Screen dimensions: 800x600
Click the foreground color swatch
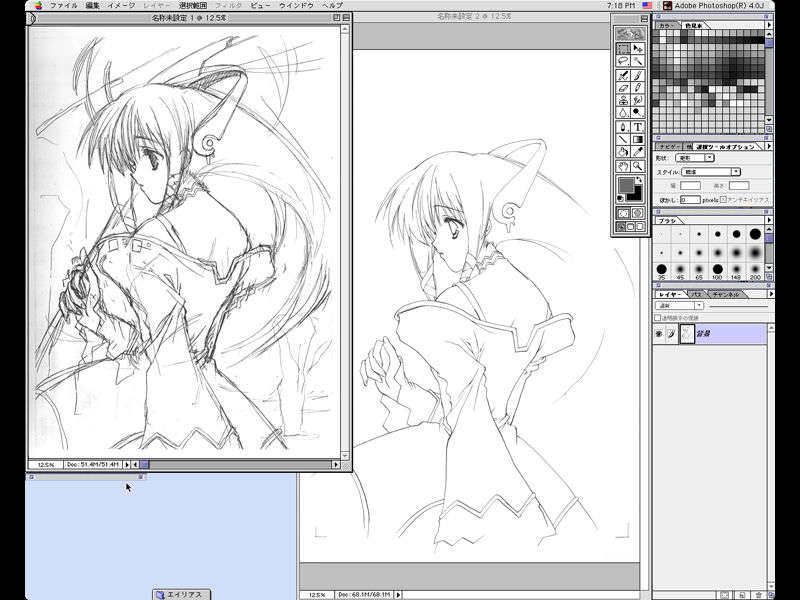[626, 184]
